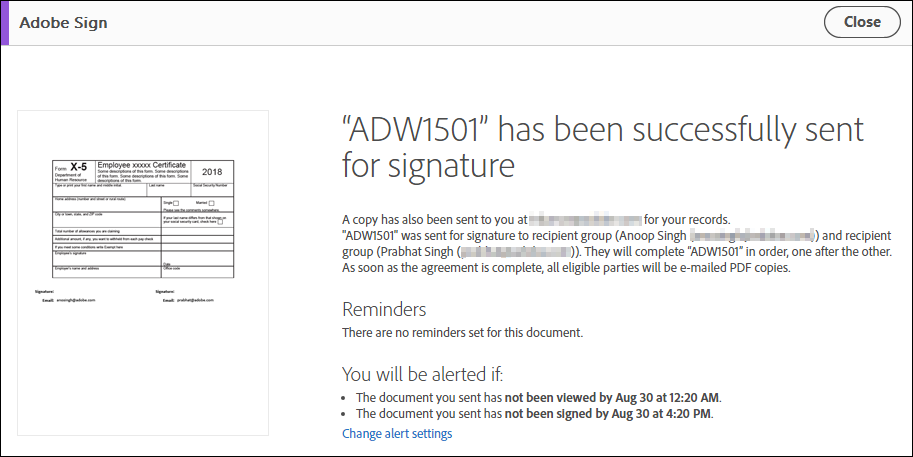913x457 pixels.
Task: Tick the Single checkbox in the form preview
Action: pyautogui.click(x=176, y=203)
